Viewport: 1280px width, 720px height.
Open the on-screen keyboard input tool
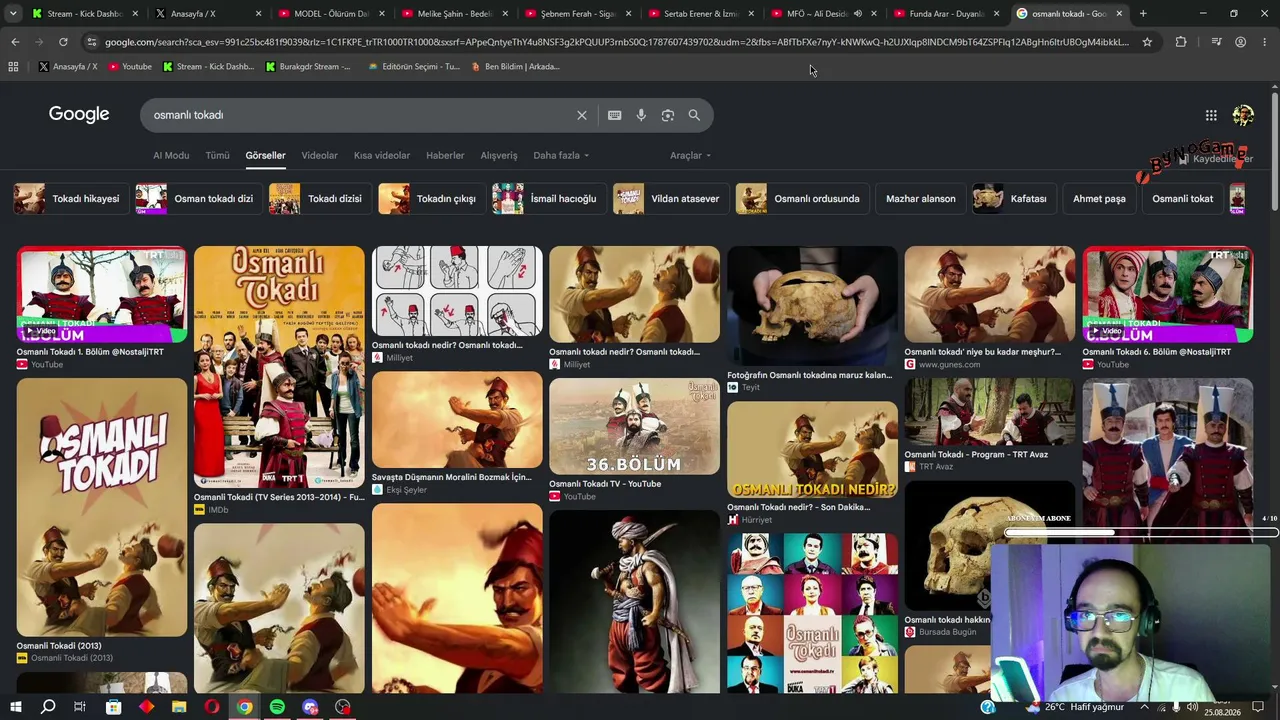(615, 115)
